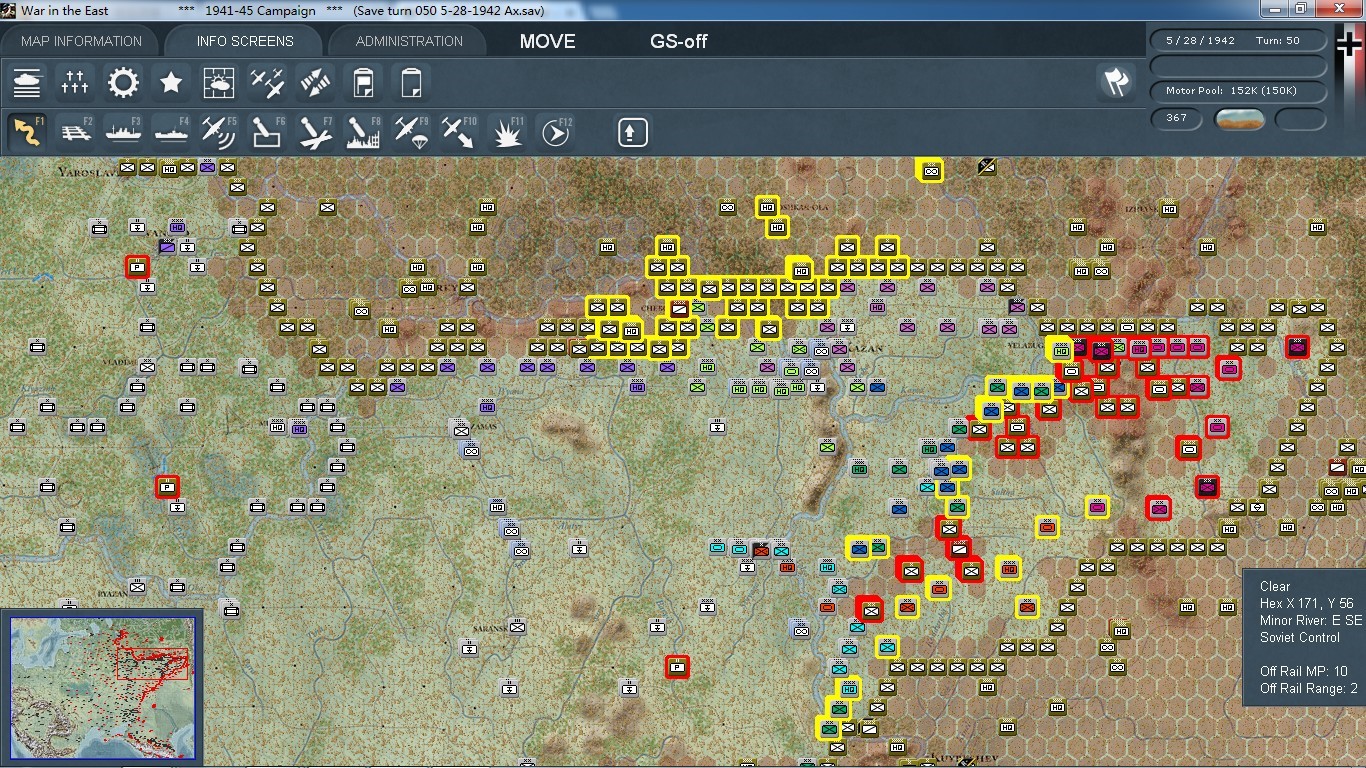Click the Motor Pool 152K readout

1239,91
